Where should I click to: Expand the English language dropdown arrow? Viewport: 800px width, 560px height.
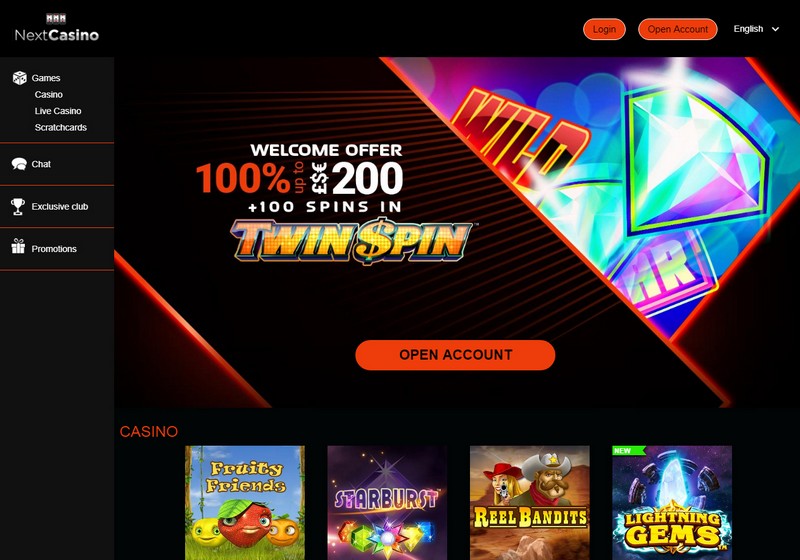(x=775, y=29)
